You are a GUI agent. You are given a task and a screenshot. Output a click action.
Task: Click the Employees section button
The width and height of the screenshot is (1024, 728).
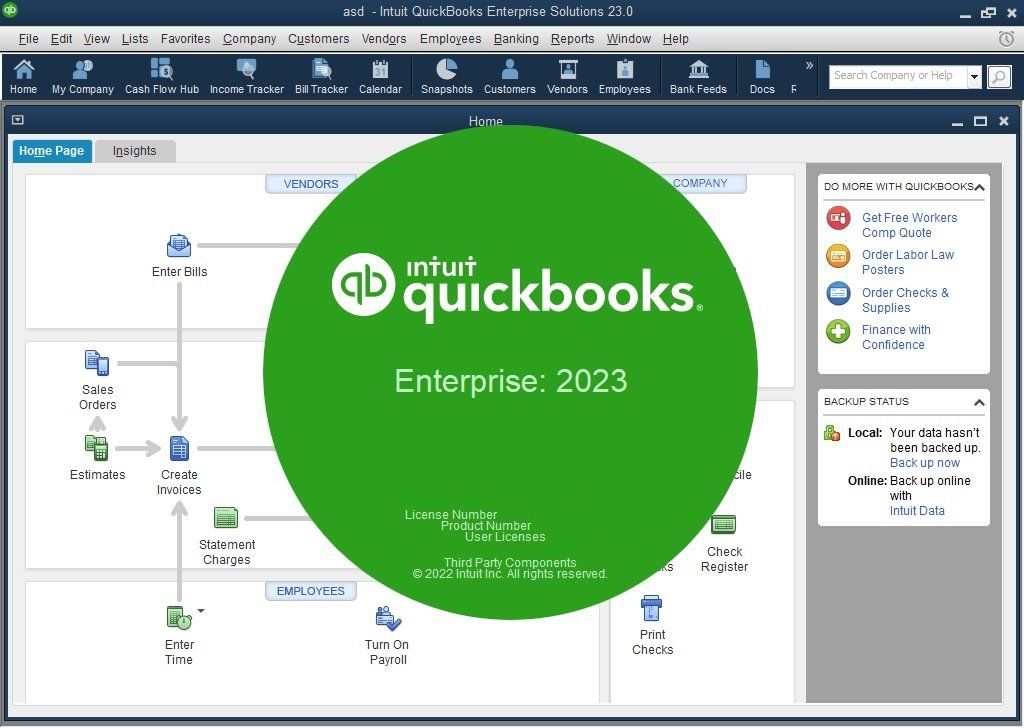point(310,591)
